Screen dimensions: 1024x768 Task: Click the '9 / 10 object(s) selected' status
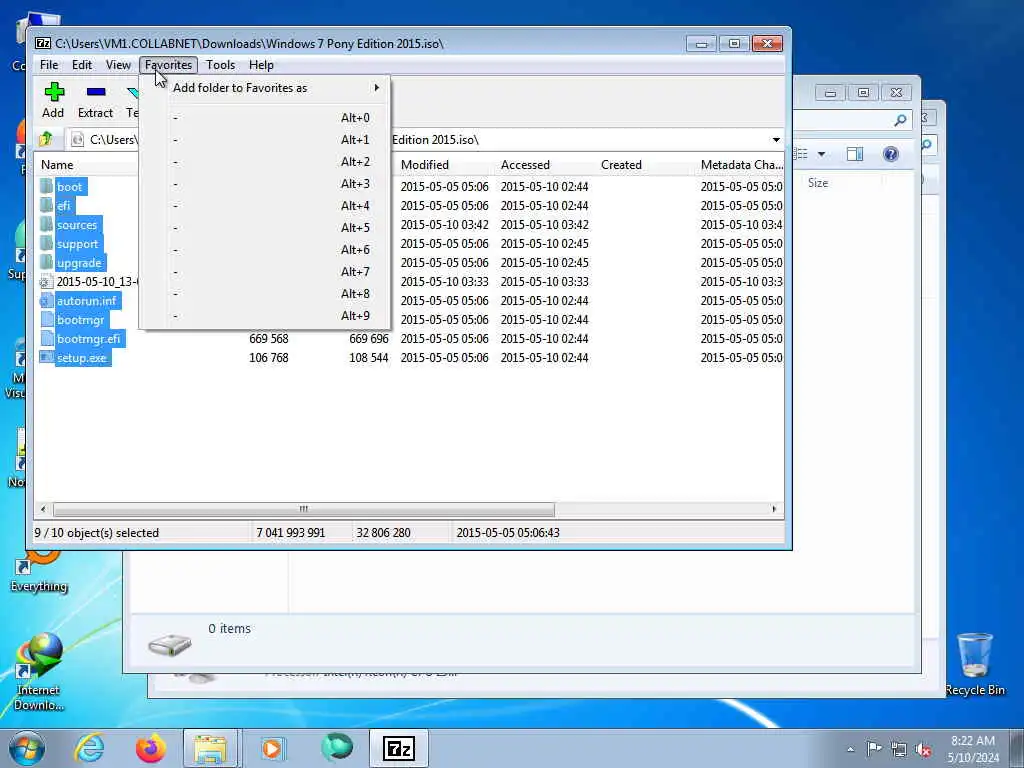97,533
